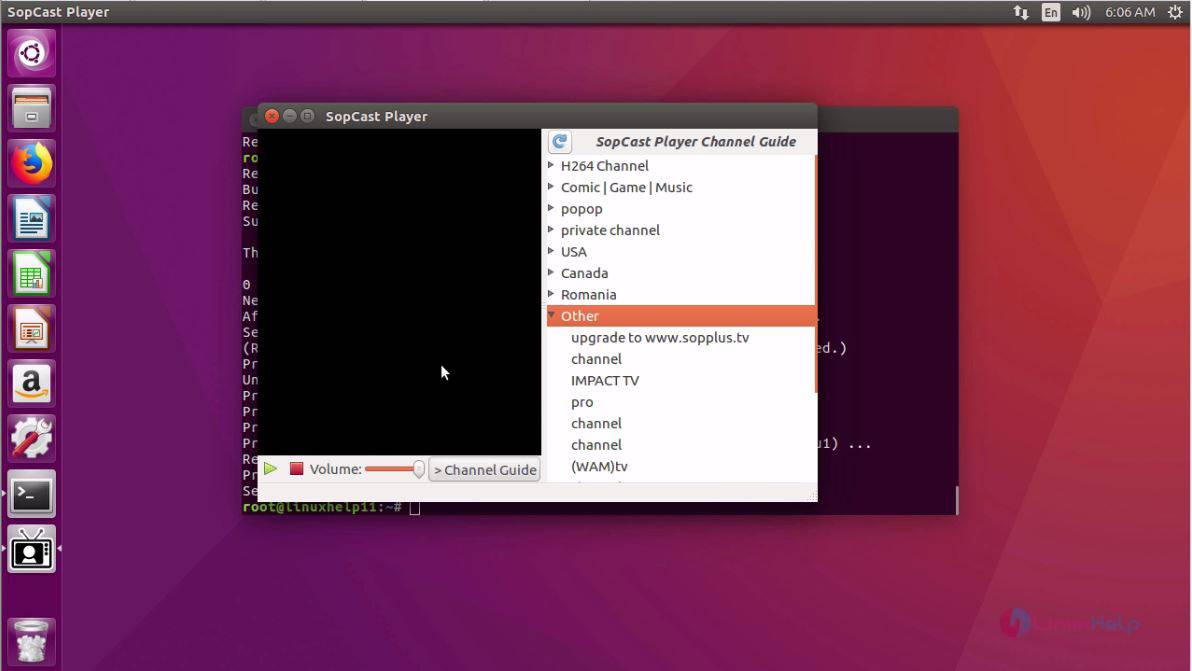1192x671 pixels.
Task: Open LibreOffice Impress from the launcher
Action: pyautogui.click(x=31, y=329)
